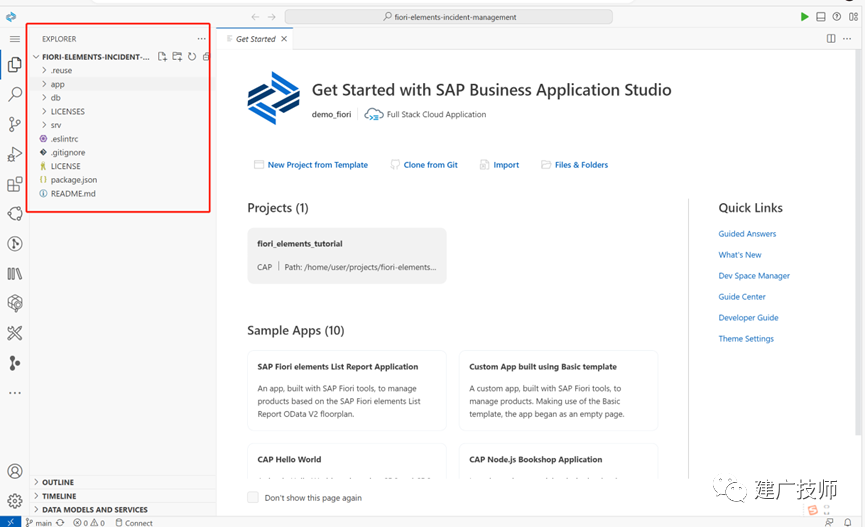The height and width of the screenshot is (527, 865).
Task: Open editor more actions ellipsis
Action: coord(847,39)
